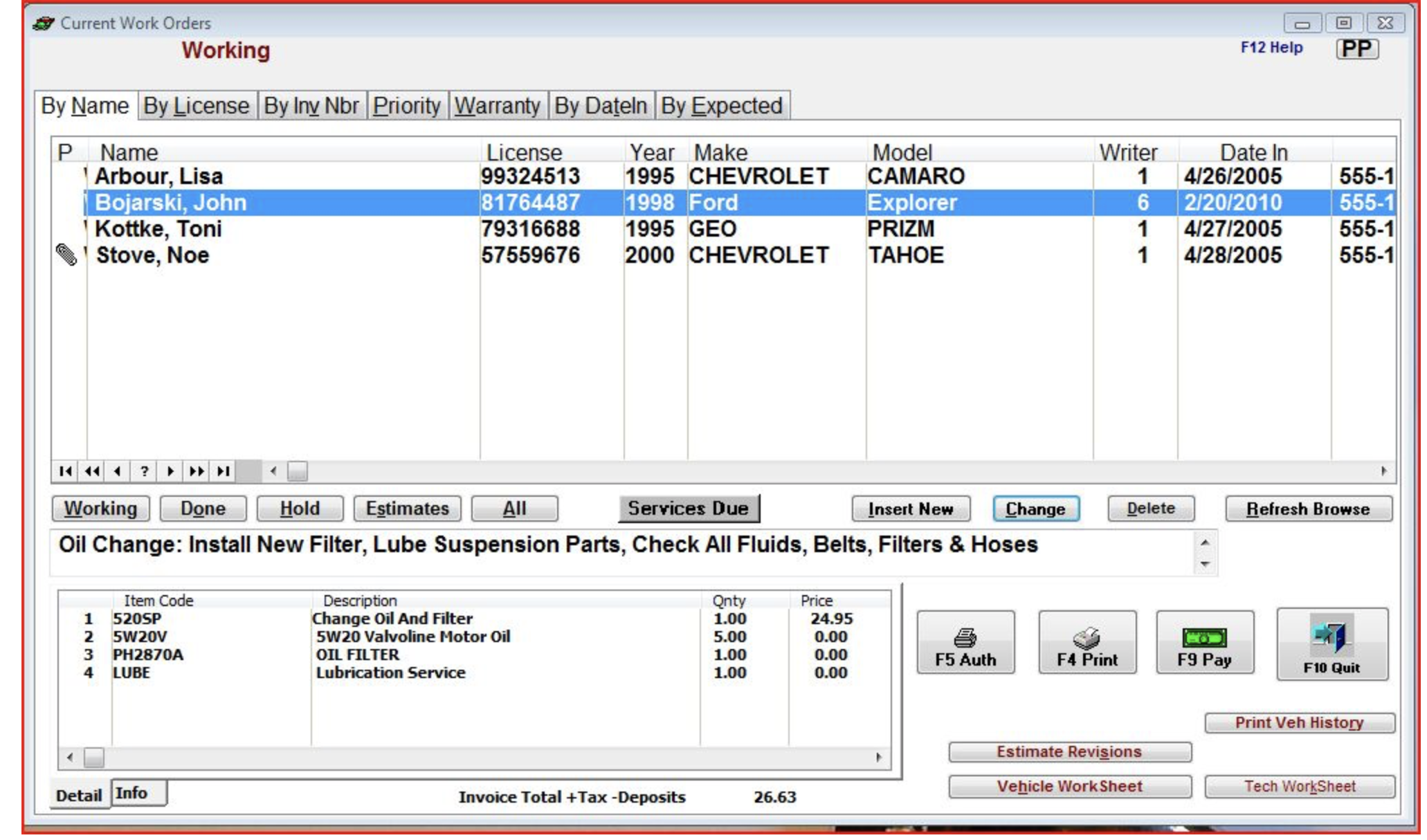Open the F12 Help link

(1271, 48)
